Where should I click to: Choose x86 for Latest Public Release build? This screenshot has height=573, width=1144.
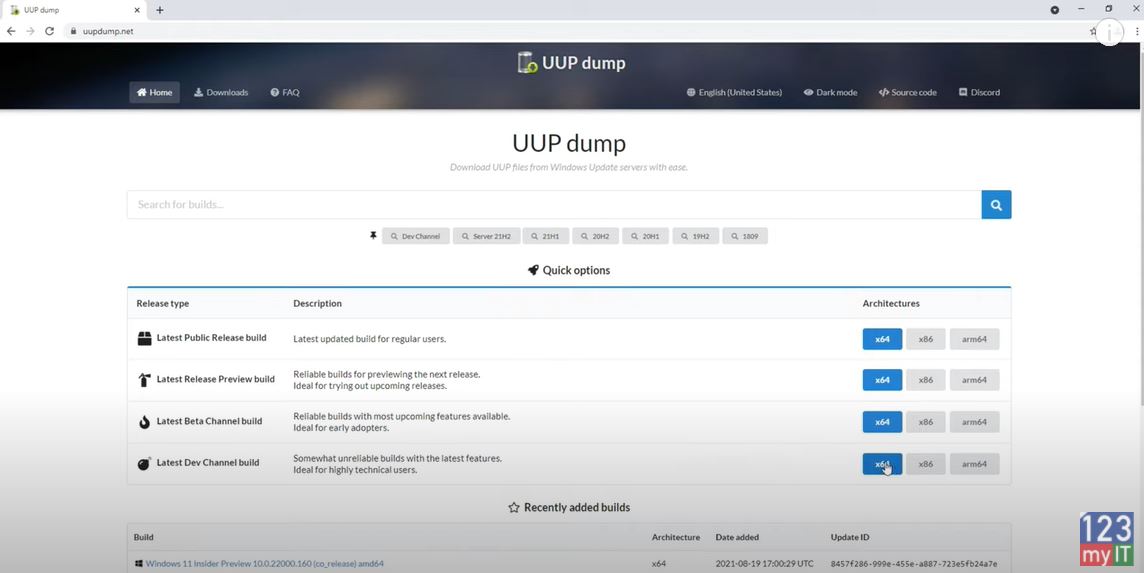(926, 339)
